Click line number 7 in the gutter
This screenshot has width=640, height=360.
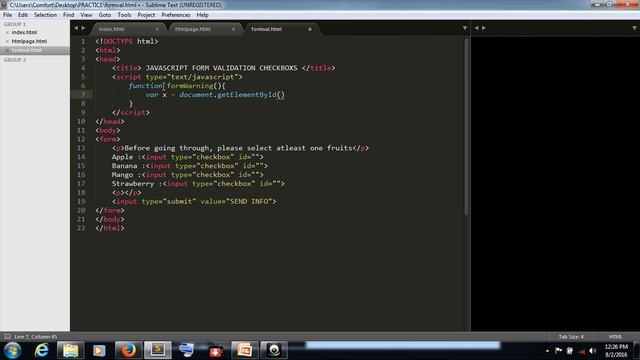[x=83, y=95]
